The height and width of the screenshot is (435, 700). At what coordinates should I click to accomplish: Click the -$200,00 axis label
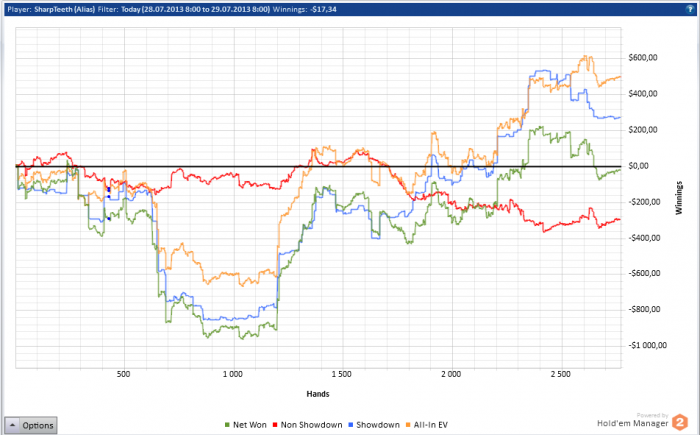(x=644, y=202)
